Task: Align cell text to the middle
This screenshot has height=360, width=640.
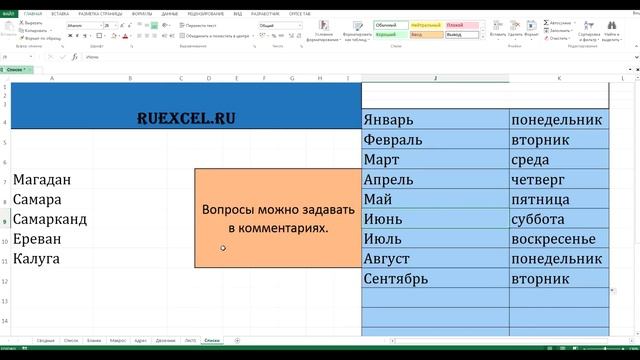Action: click(147, 25)
